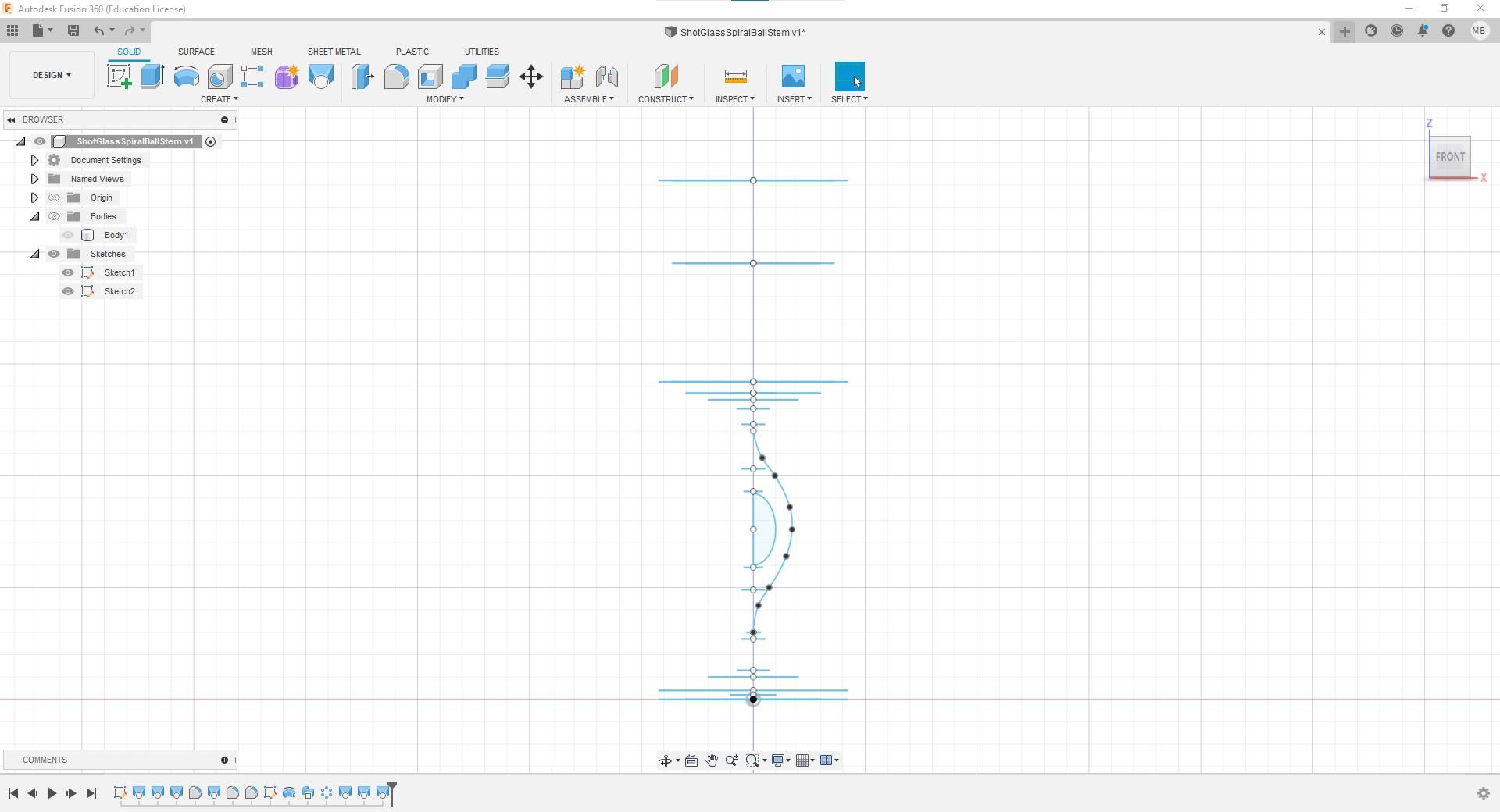Open the Pan hand tool
1500x812 pixels.
click(x=712, y=760)
